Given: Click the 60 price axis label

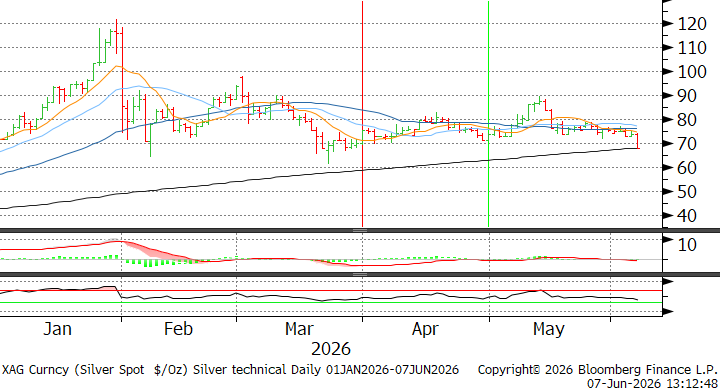Looking at the screenshot, I should [x=687, y=168].
